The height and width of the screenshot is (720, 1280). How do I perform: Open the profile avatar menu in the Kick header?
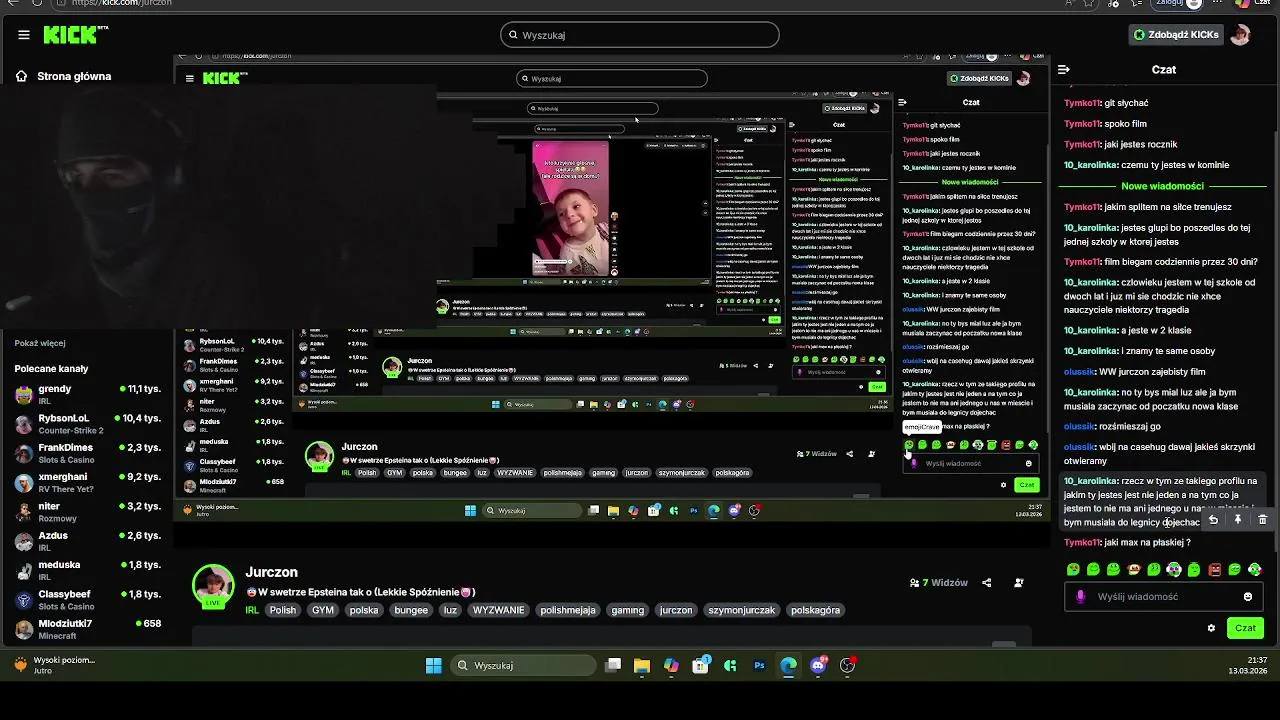[1241, 35]
